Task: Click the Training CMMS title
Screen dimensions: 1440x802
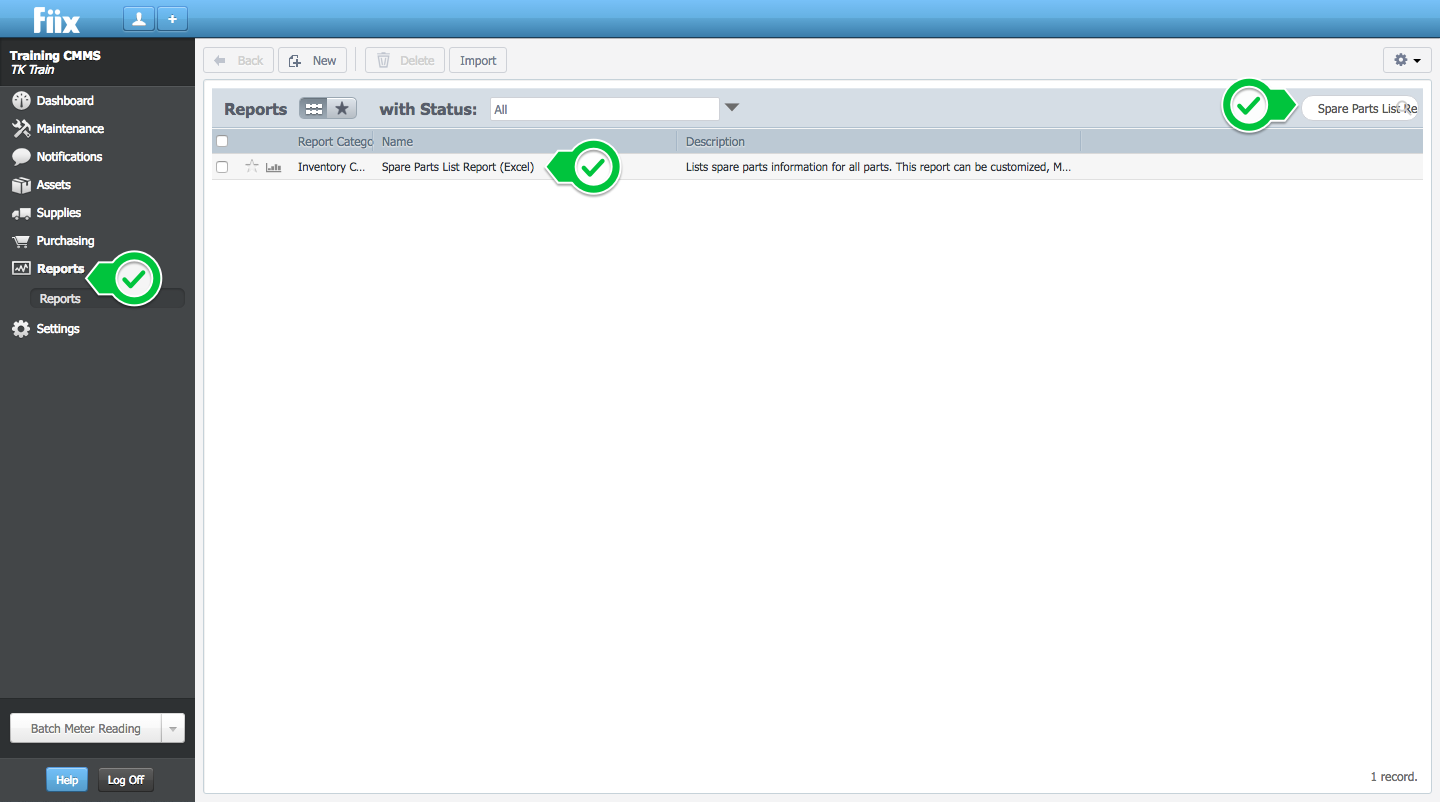Action: pyautogui.click(x=55, y=55)
